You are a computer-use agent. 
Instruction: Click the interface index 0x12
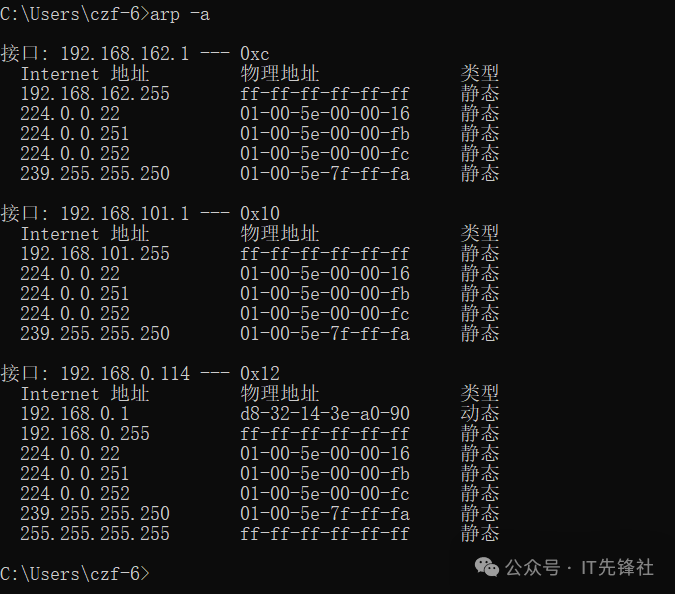[x=260, y=373]
